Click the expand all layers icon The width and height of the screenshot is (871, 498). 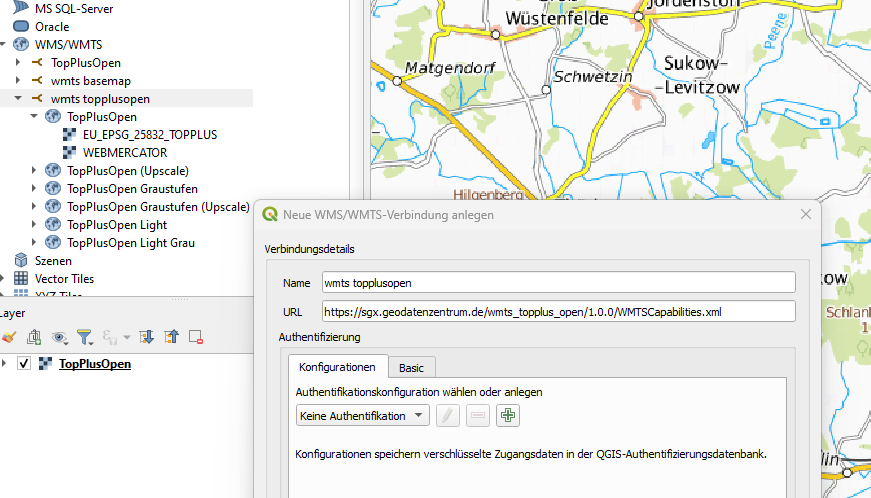click(146, 337)
